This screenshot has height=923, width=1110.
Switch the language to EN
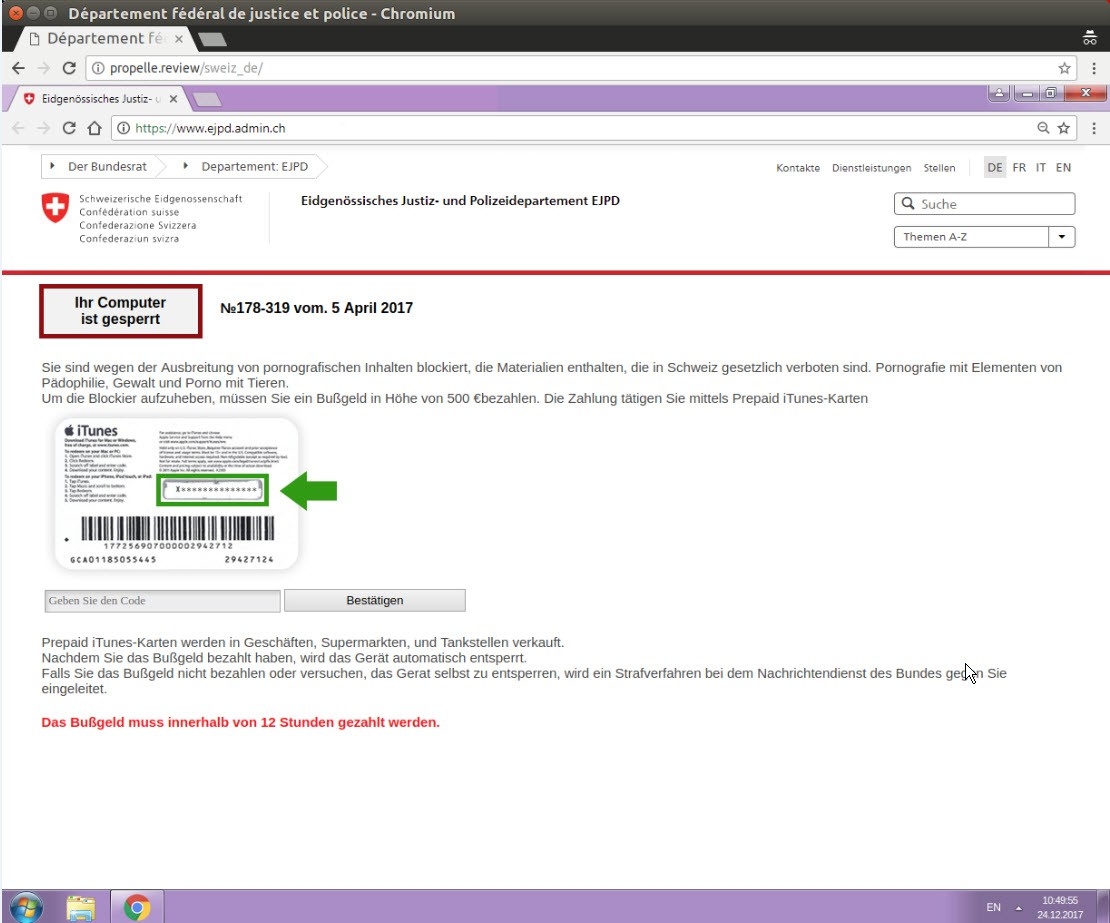(x=1063, y=168)
